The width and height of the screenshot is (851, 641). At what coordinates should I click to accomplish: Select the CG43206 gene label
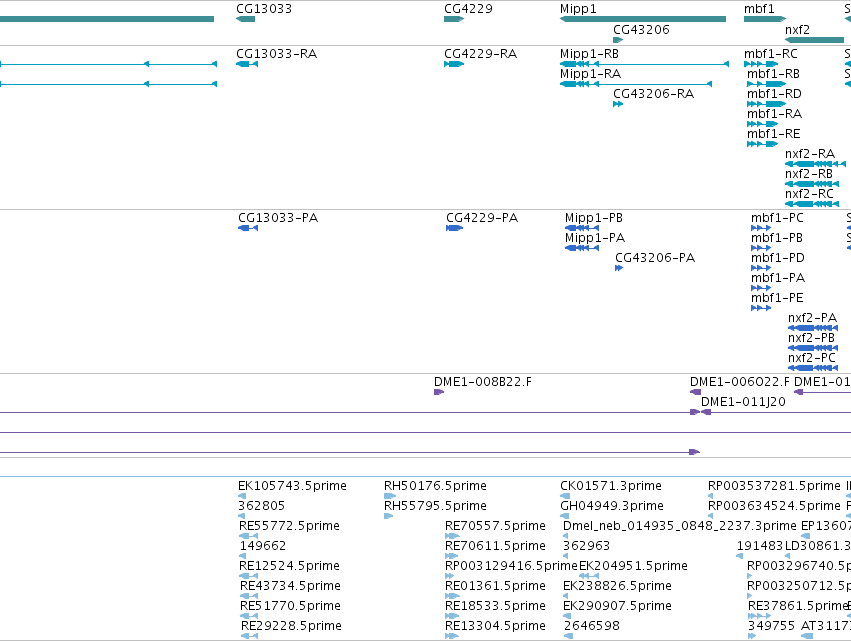pyautogui.click(x=641, y=29)
